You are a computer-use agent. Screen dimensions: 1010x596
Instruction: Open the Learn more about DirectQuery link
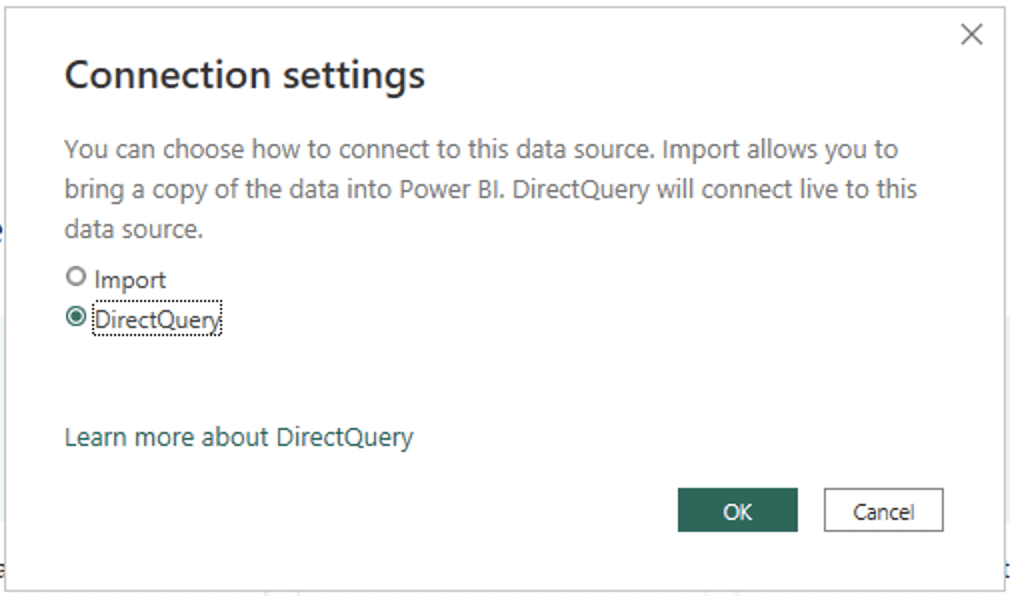pyautogui.click(x=239, y=437)
